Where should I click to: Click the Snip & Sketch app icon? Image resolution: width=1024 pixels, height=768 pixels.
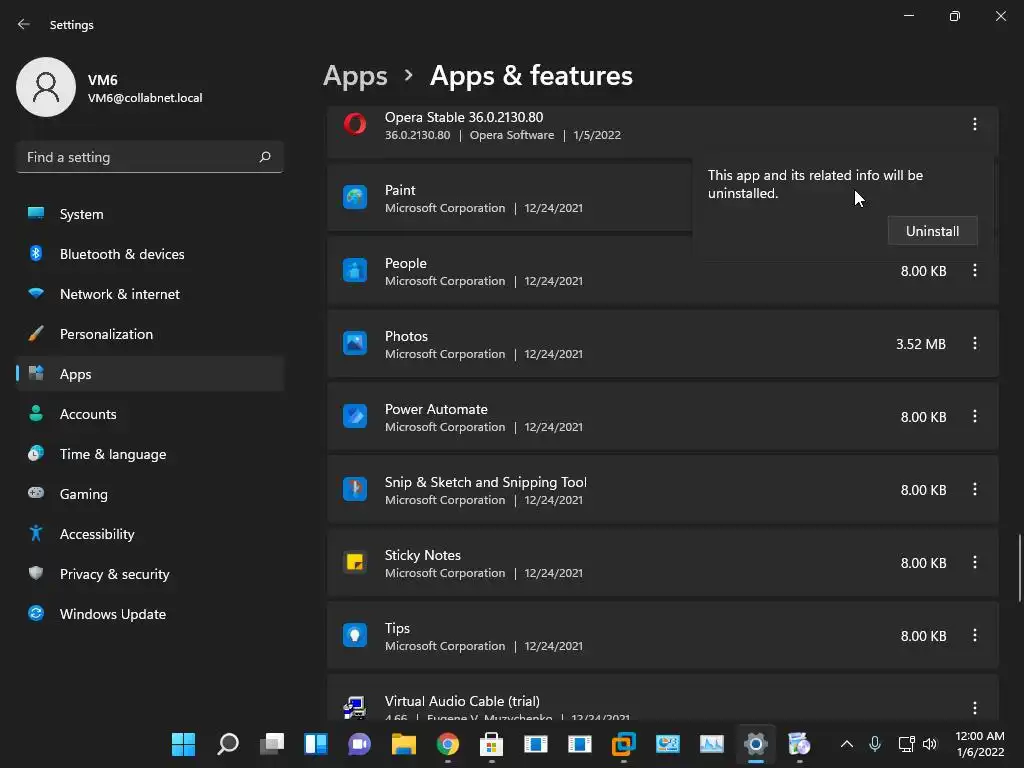355,489
